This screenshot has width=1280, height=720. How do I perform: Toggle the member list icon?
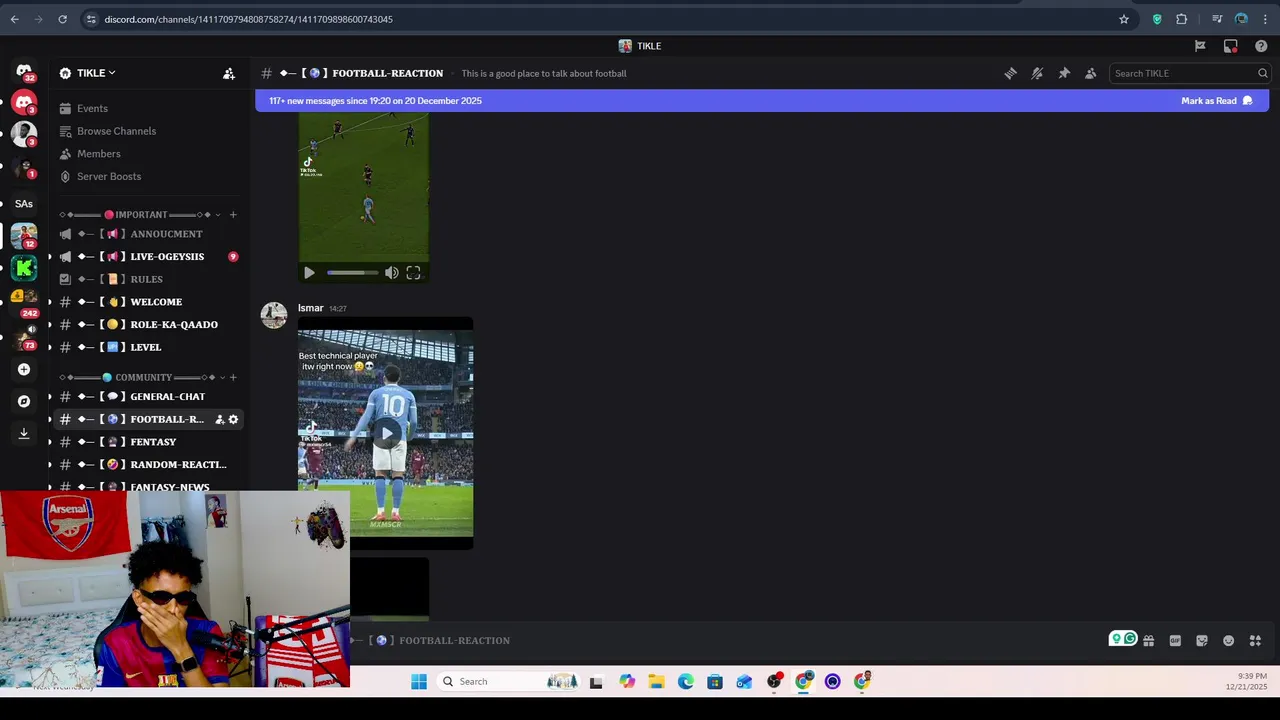(1090, 73)
